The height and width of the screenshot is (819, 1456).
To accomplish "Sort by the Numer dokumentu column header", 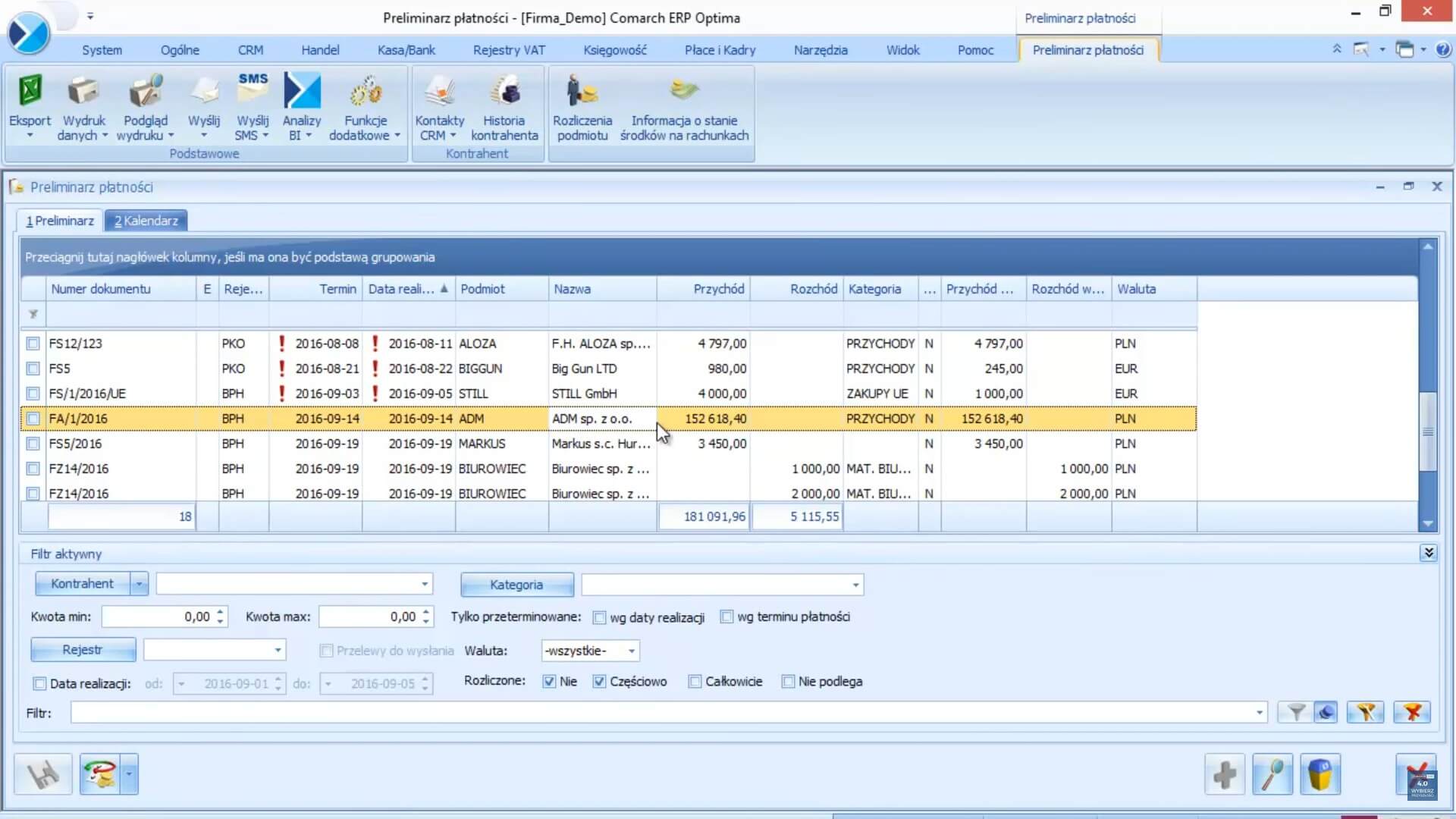I will click(121, 289).
